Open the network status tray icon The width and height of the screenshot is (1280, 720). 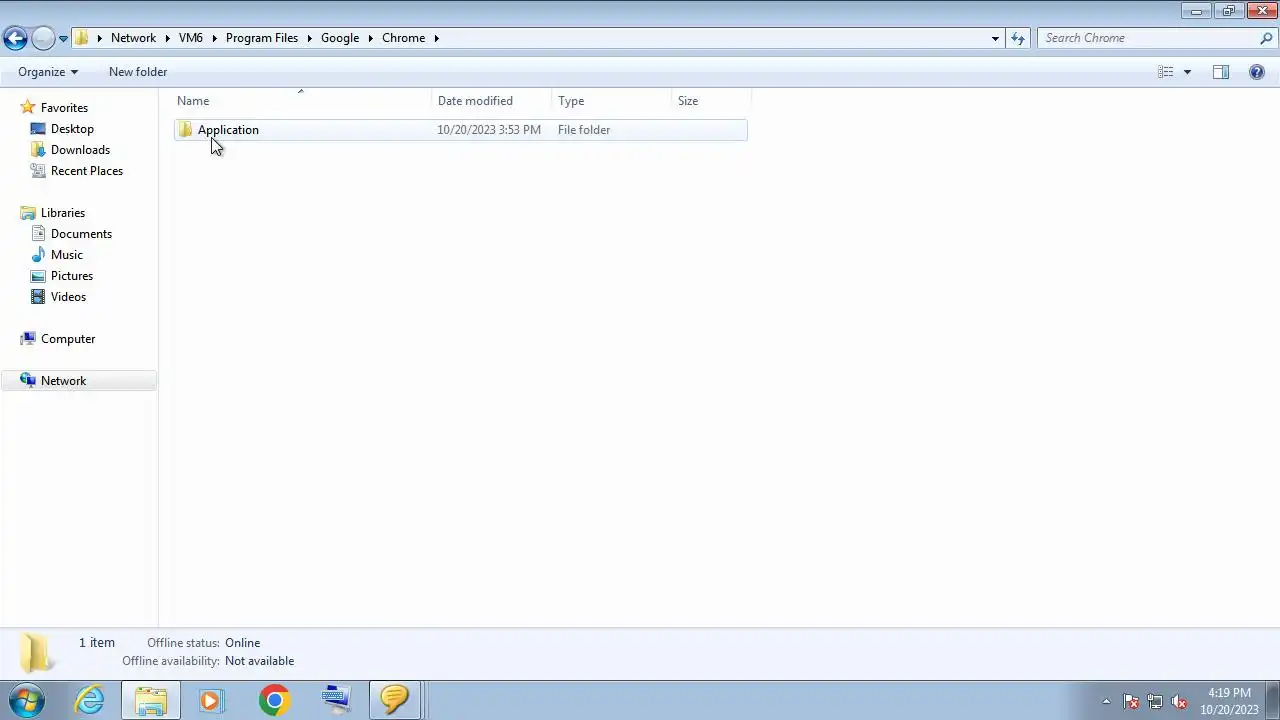[1155, 702]
